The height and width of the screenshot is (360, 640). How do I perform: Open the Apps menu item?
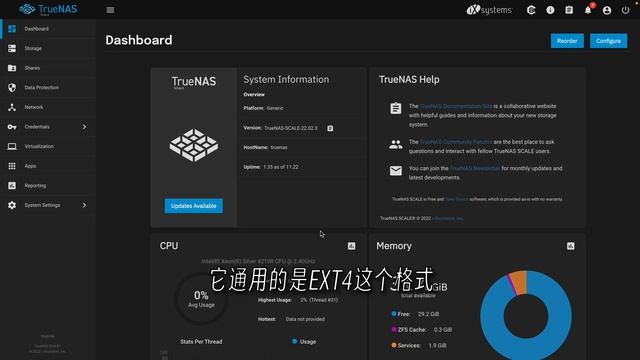click(x=48, y=166)
